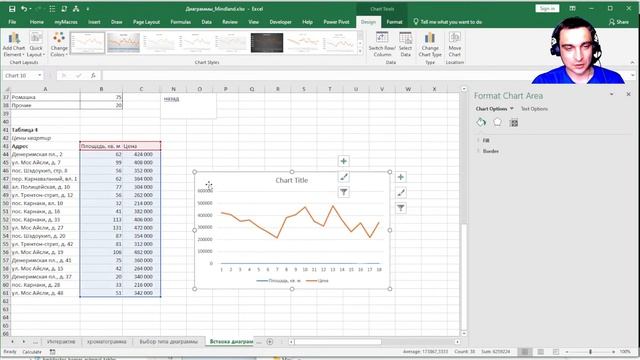Click Change Chart Type button

[430, 44]
